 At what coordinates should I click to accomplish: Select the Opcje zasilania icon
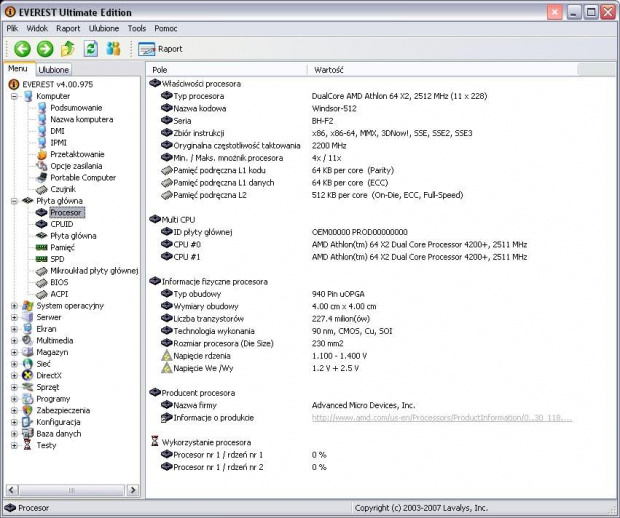(42, 166)
